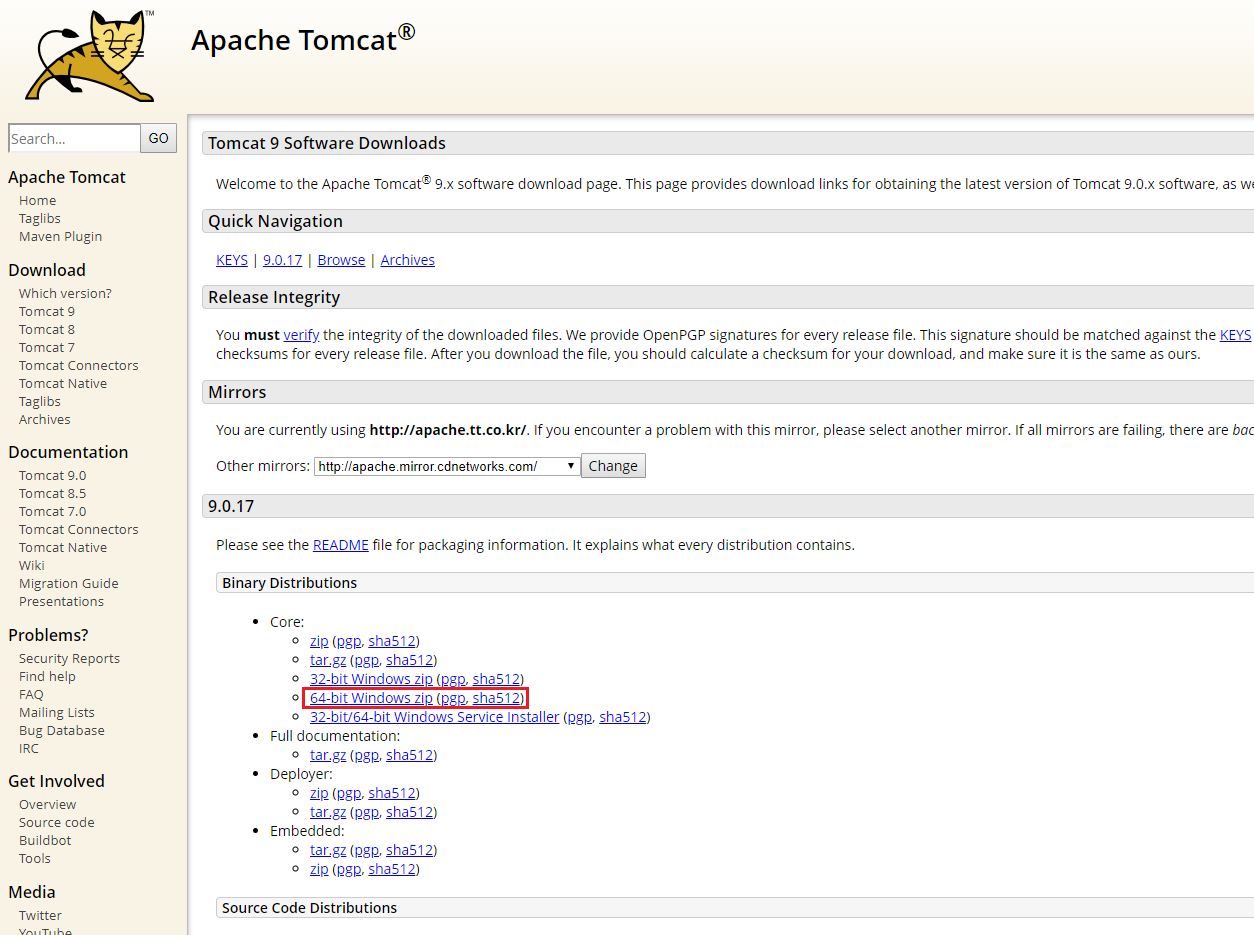Select Tomcat 9 under Download
Viewport: 1254px width, 935px height.
(x=47, y=311)
